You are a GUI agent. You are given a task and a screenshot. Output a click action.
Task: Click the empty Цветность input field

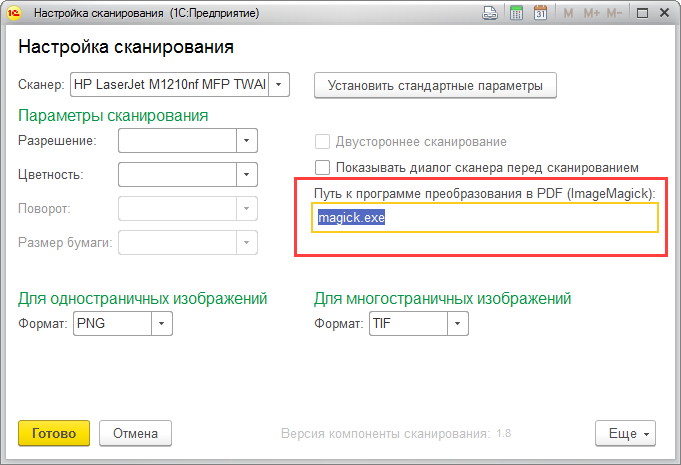[x=177, y=175]
